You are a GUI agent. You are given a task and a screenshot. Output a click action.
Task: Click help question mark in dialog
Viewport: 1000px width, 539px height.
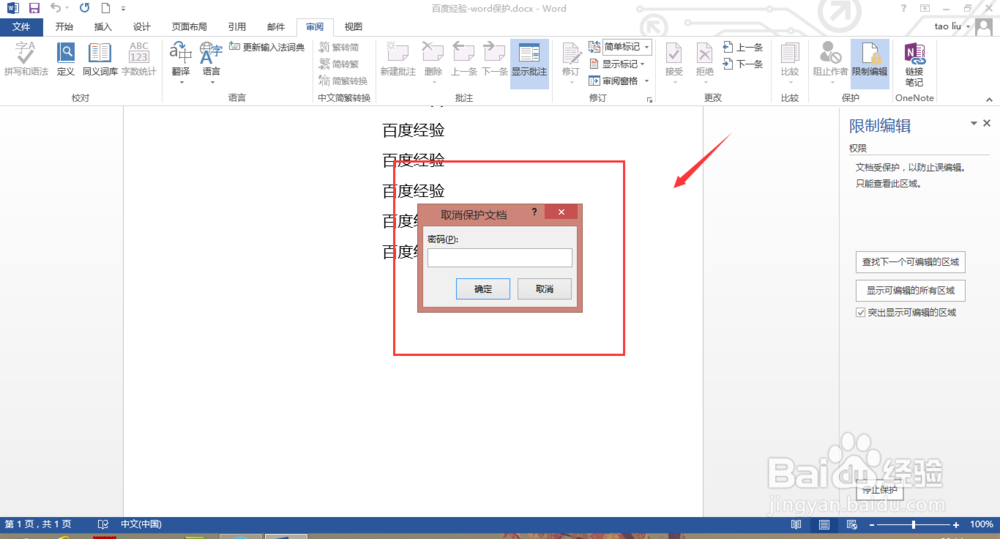534,212
